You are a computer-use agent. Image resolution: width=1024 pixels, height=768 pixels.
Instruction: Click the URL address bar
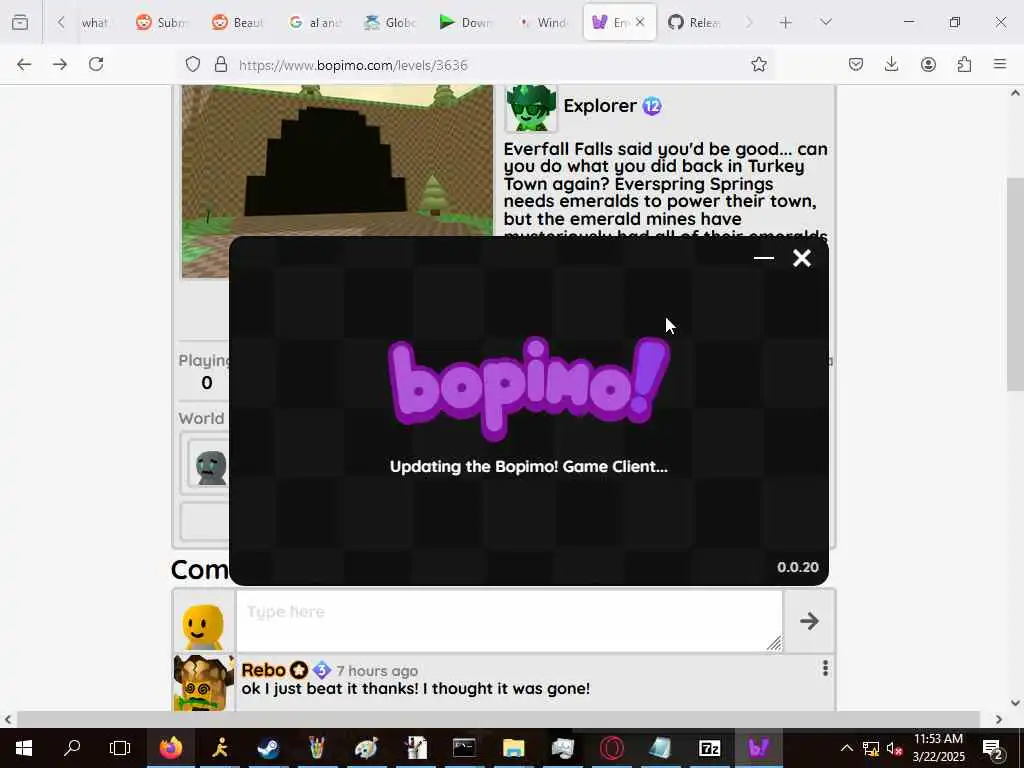[483, 65]
